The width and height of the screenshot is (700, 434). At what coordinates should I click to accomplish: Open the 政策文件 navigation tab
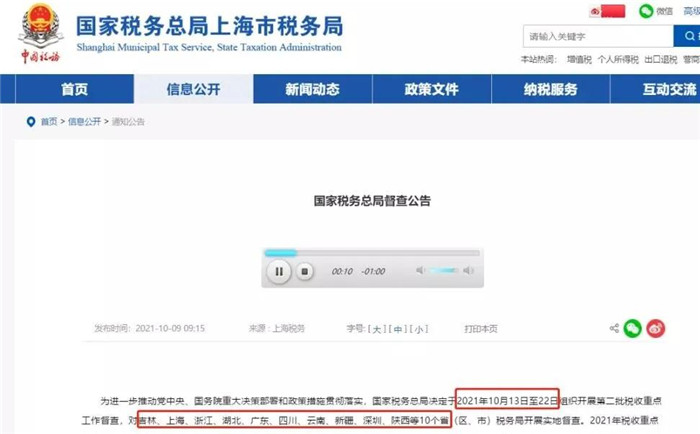click(432, 89)
